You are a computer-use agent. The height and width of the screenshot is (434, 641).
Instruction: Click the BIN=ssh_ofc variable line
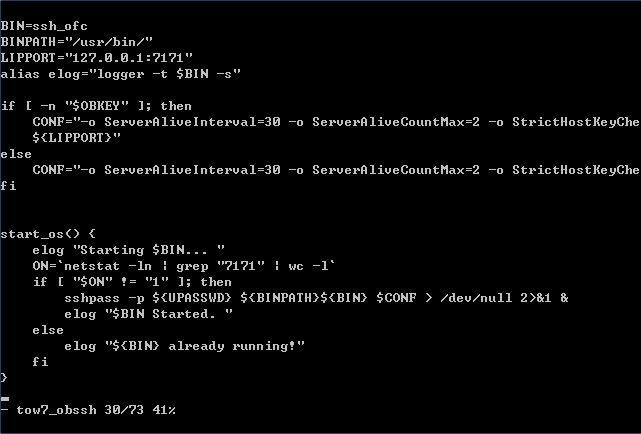(x=44, y=26)
